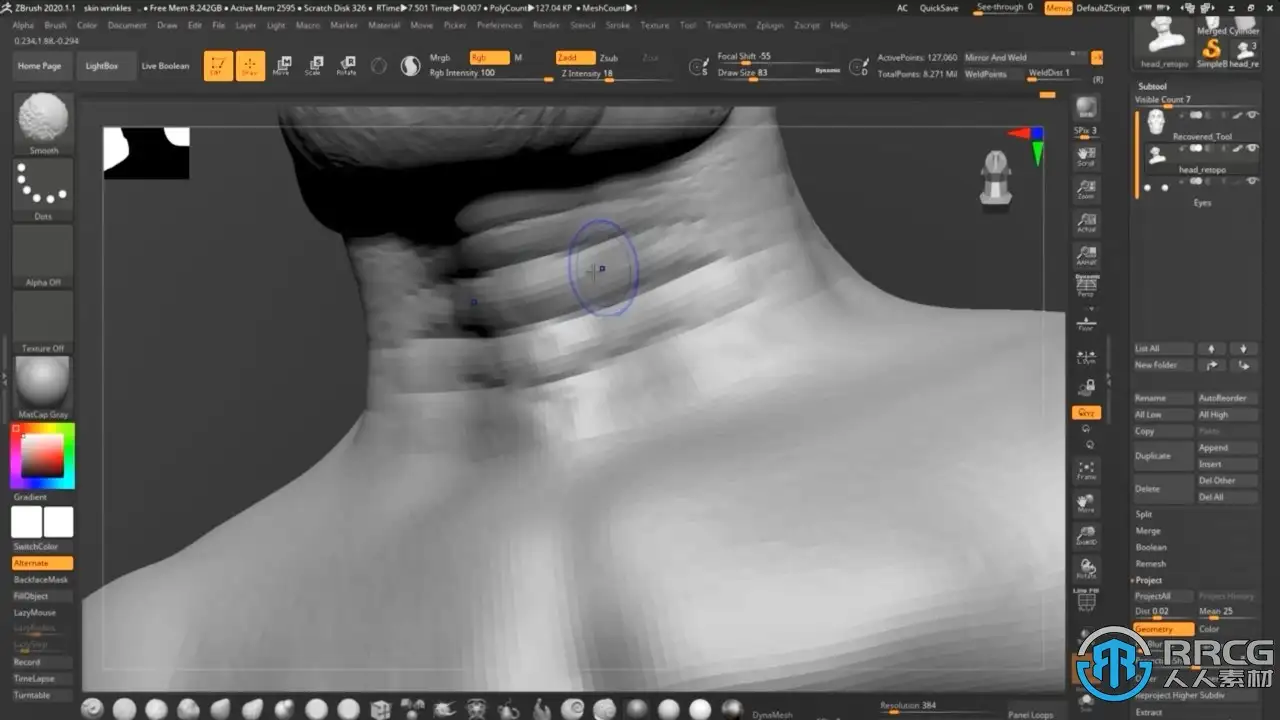Screen dimensions: 1280x720
Task: Open the Home Page
Action: click(40, 66)
